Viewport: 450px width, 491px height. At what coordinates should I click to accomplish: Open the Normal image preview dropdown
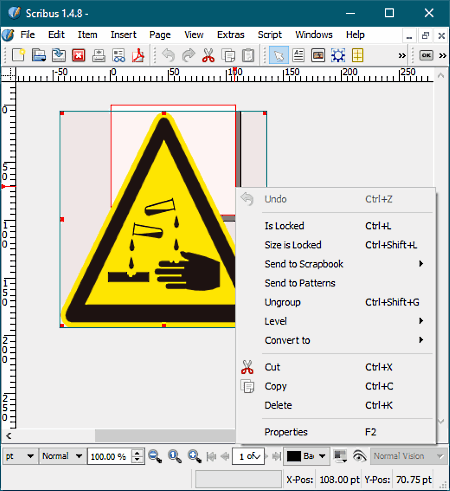[x=62, y=456]
